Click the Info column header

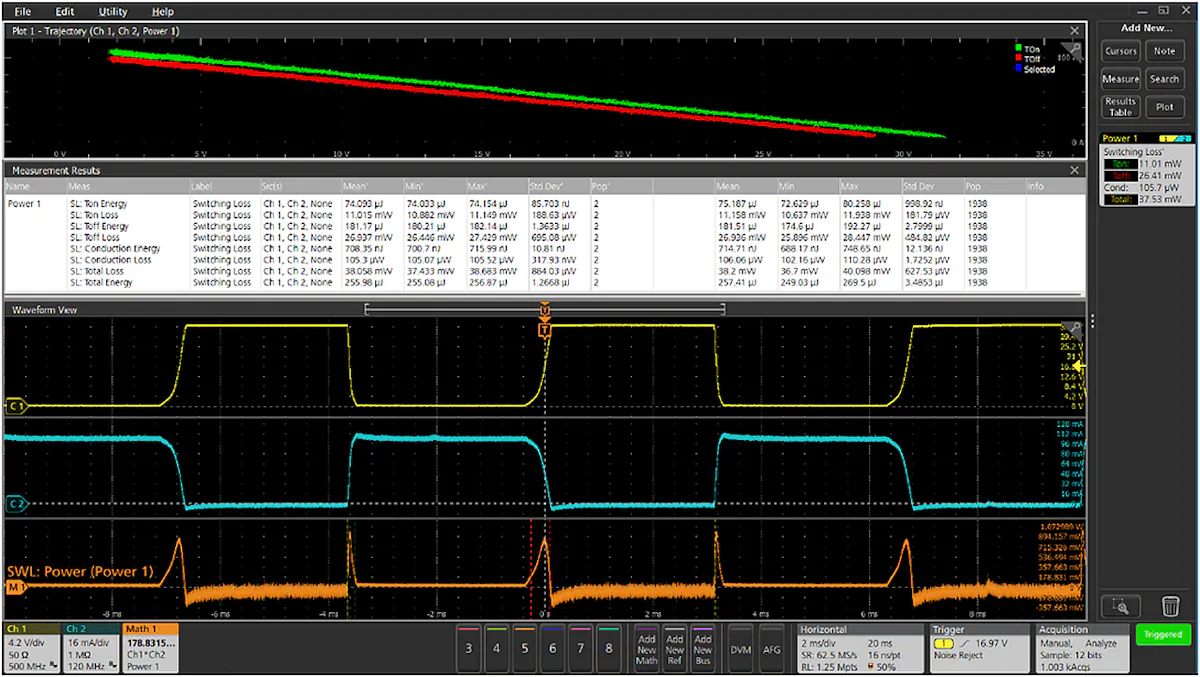coord(1054,186)
